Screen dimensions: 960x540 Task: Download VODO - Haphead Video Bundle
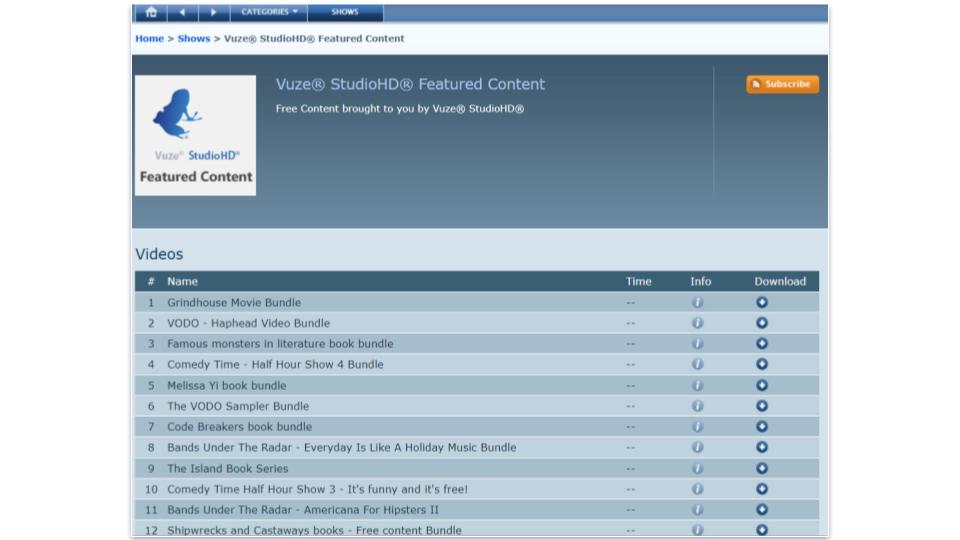coord(762,323)
